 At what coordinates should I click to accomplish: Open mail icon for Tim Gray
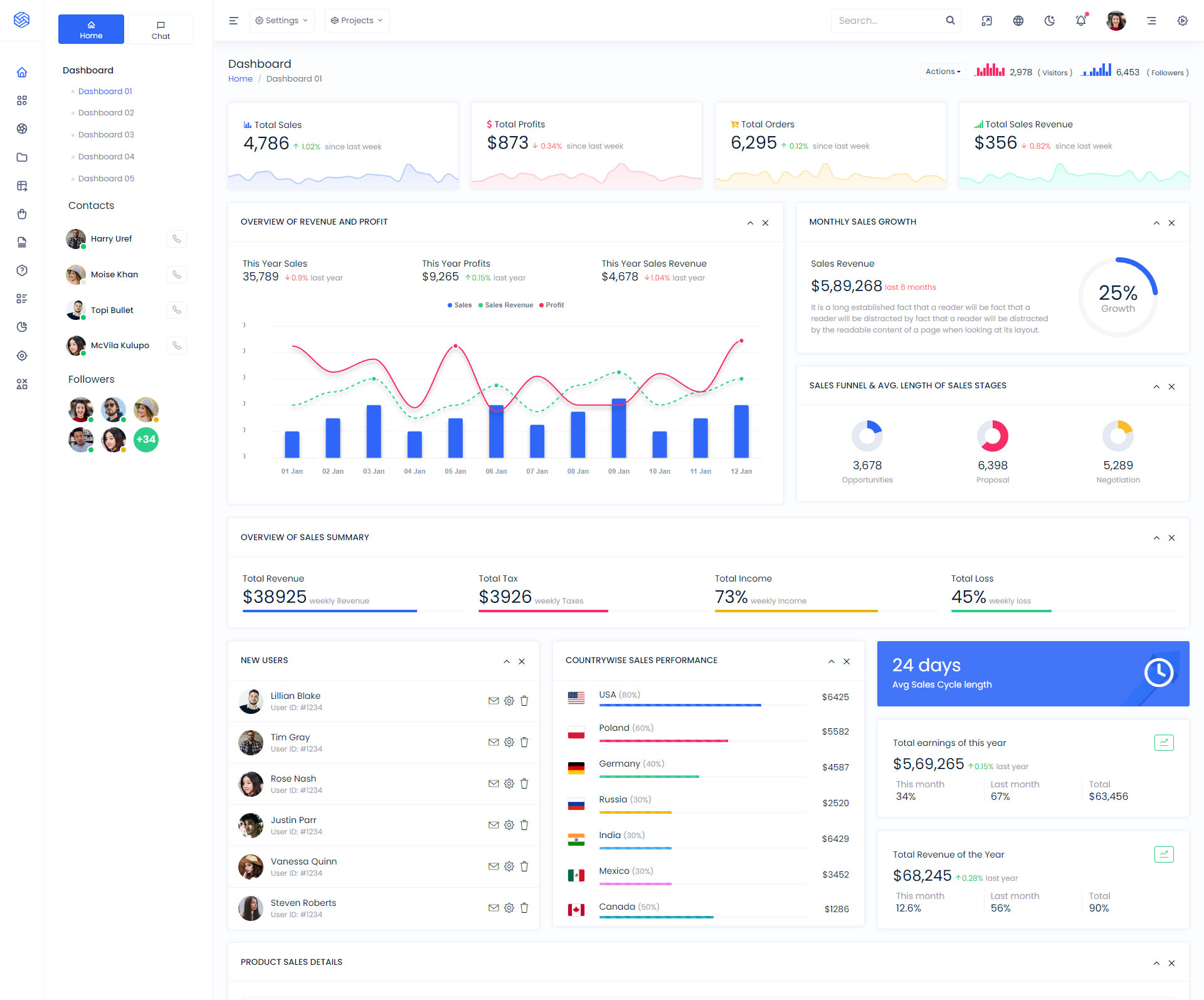point(494,742)
